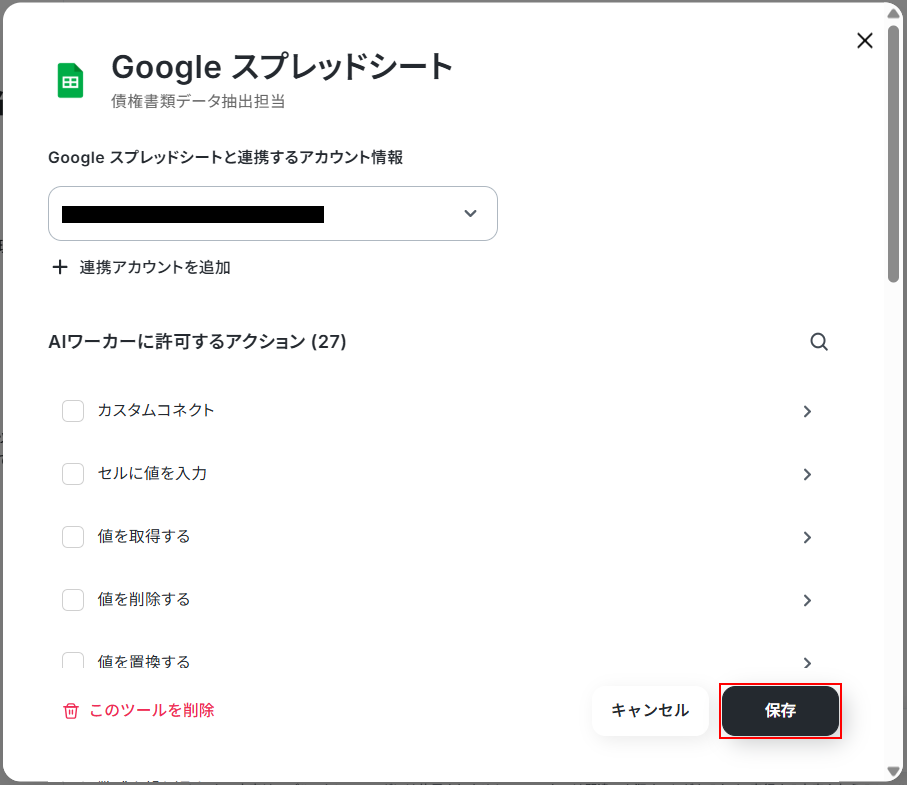This screenshot has height=785, width=907.
Task: Click the scrollbar up arrow
Action: coord(894,14)
